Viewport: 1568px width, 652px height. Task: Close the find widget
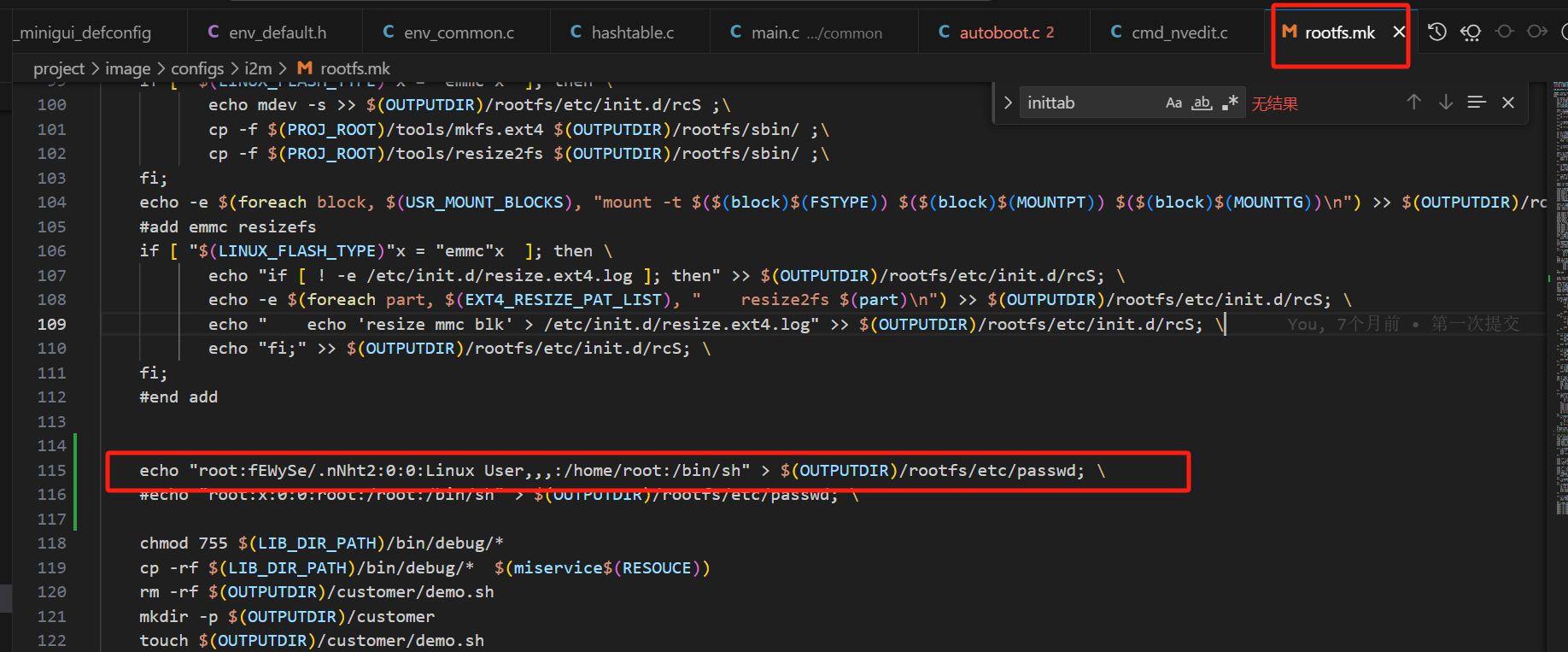pyautogui.click(x=1508, y=103)
